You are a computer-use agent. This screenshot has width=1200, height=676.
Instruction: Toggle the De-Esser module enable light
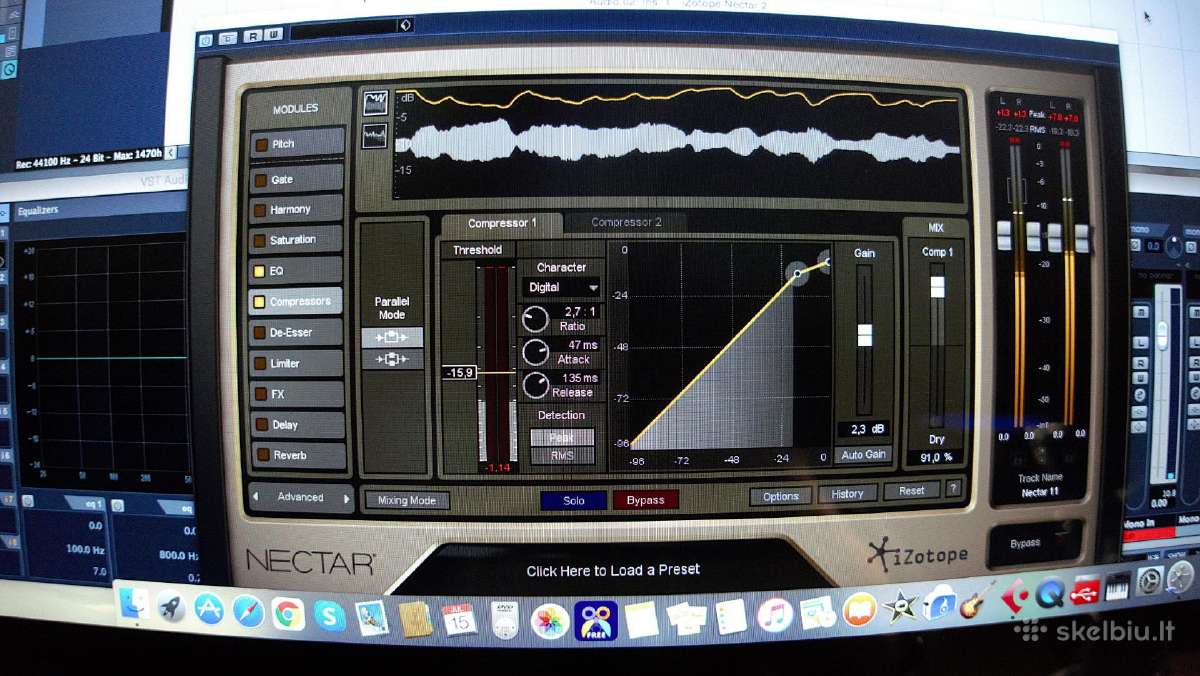260,332
